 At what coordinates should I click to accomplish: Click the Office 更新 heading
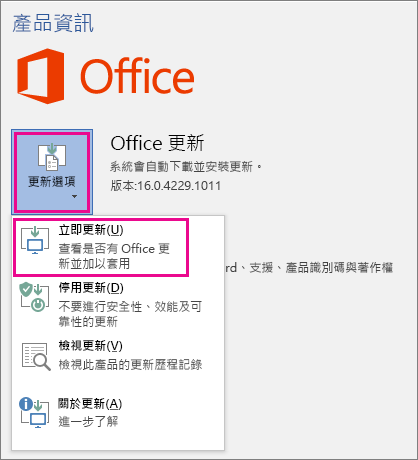(x=157, y=143)
